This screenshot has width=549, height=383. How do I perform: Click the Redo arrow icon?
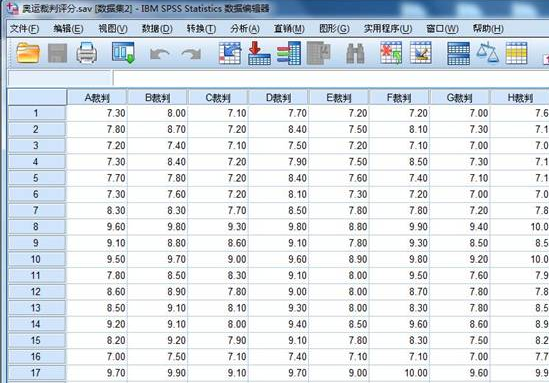tap(191, 54)
